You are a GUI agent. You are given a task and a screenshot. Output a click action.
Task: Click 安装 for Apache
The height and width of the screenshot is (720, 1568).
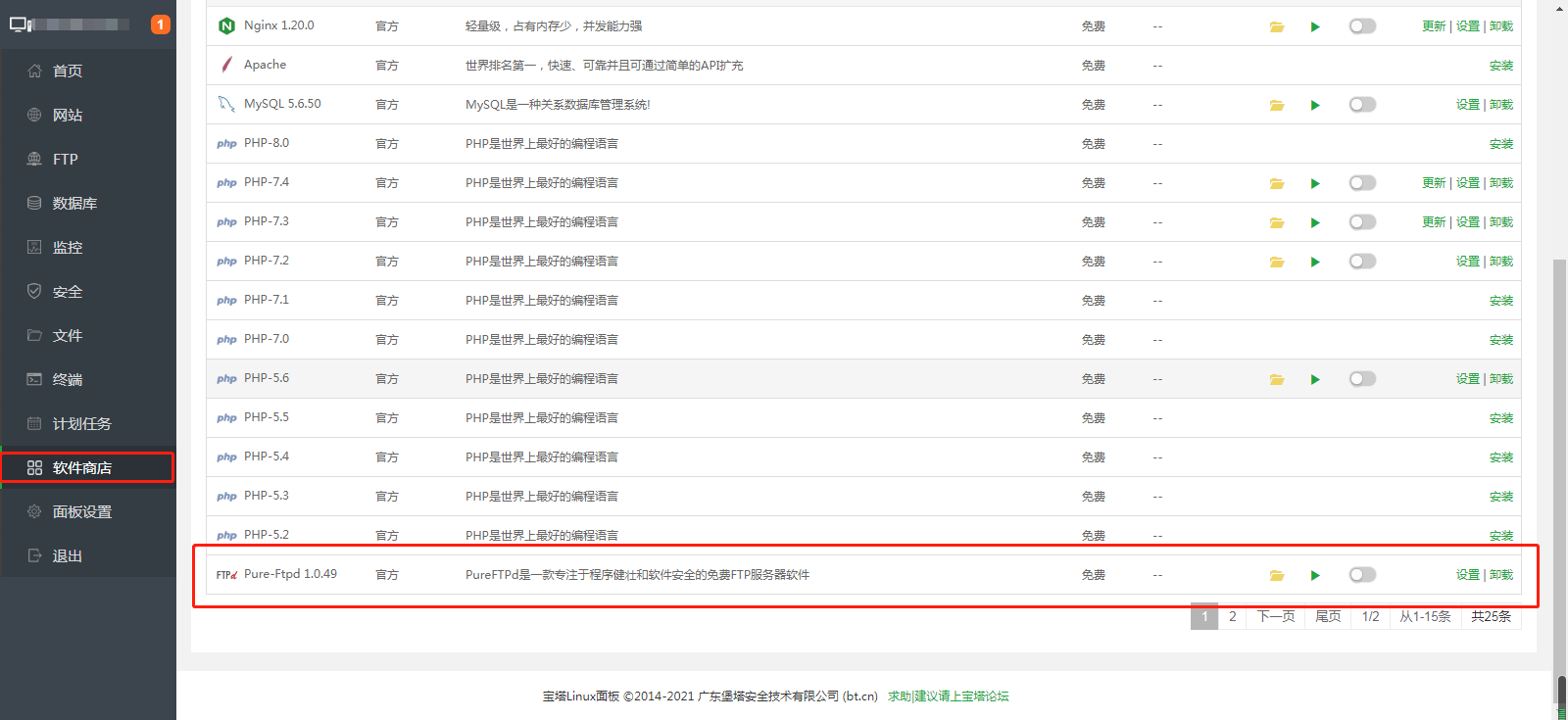coord(1501,66)
